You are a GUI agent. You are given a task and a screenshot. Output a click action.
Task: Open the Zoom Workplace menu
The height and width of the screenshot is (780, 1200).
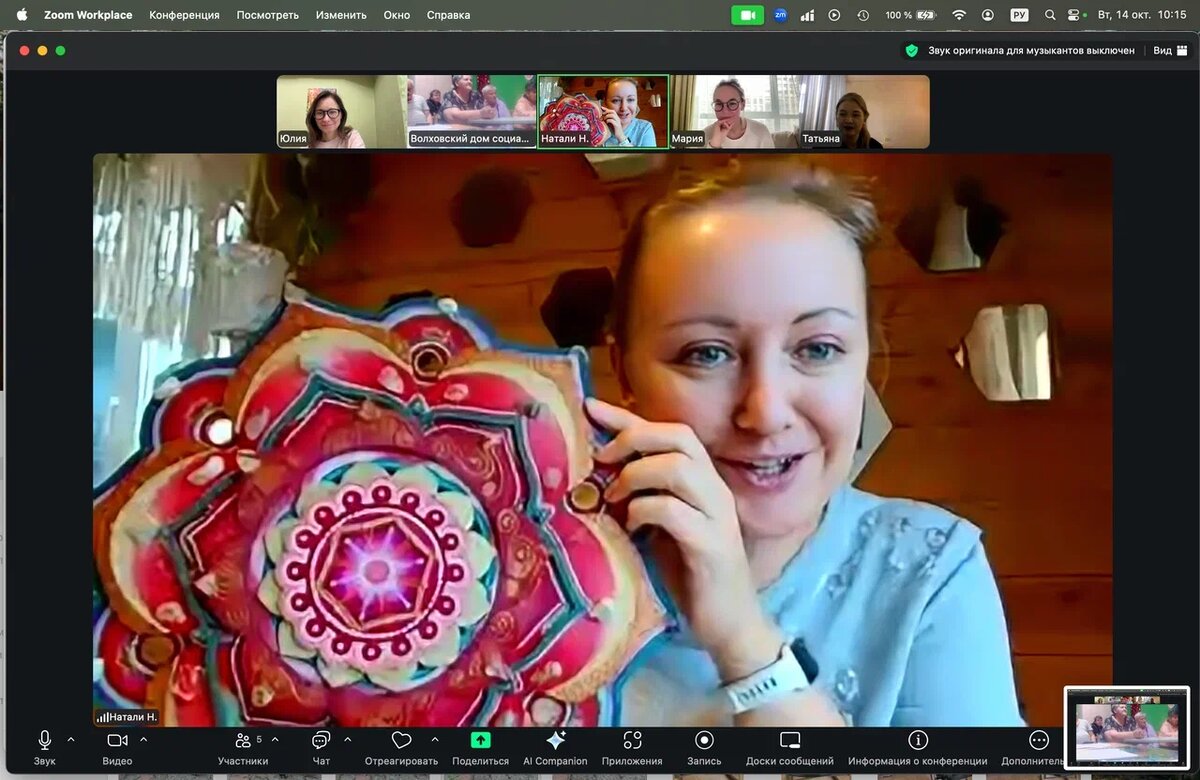88,15
